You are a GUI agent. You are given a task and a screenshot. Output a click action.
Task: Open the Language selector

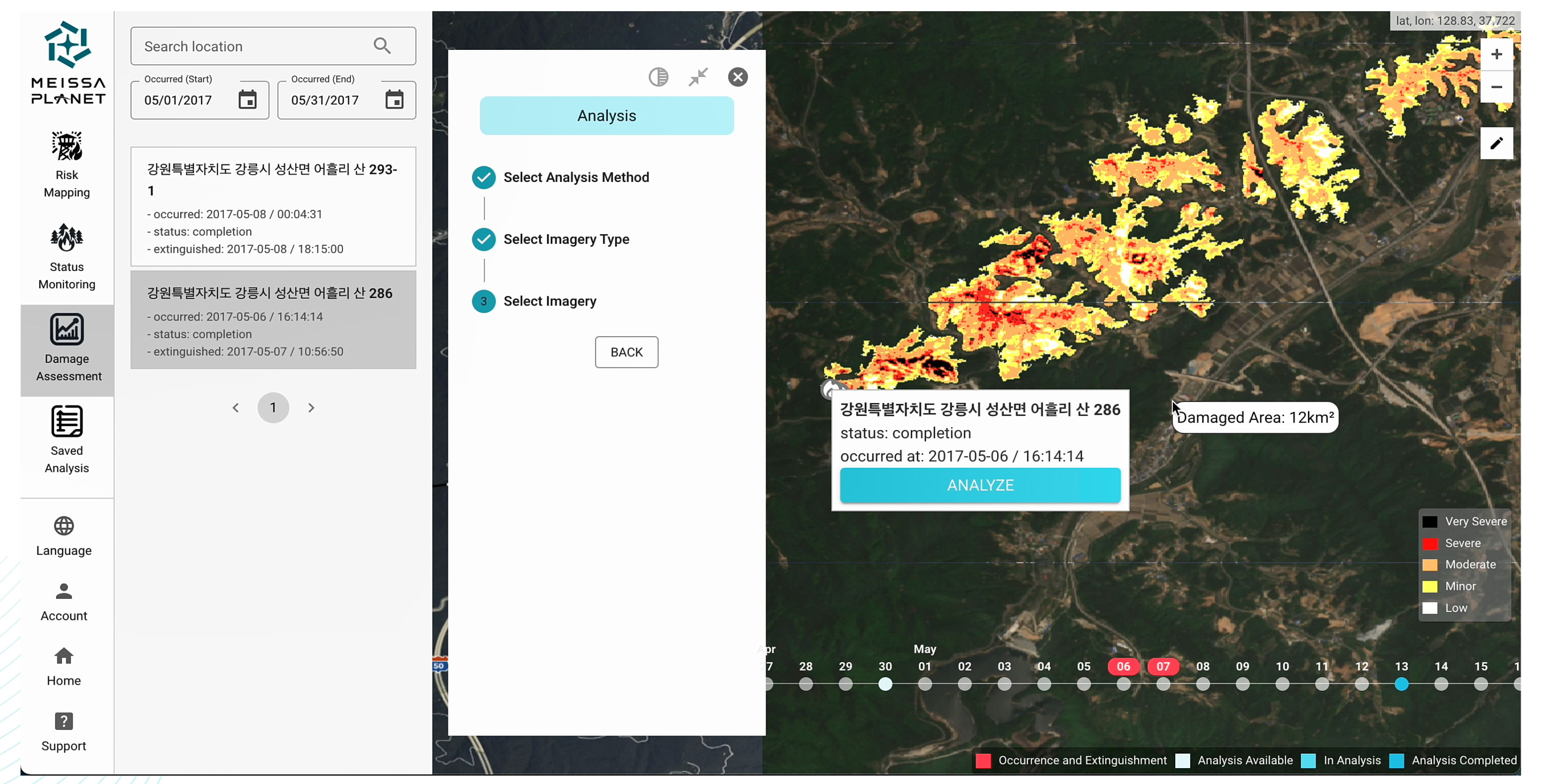[63, 536]
